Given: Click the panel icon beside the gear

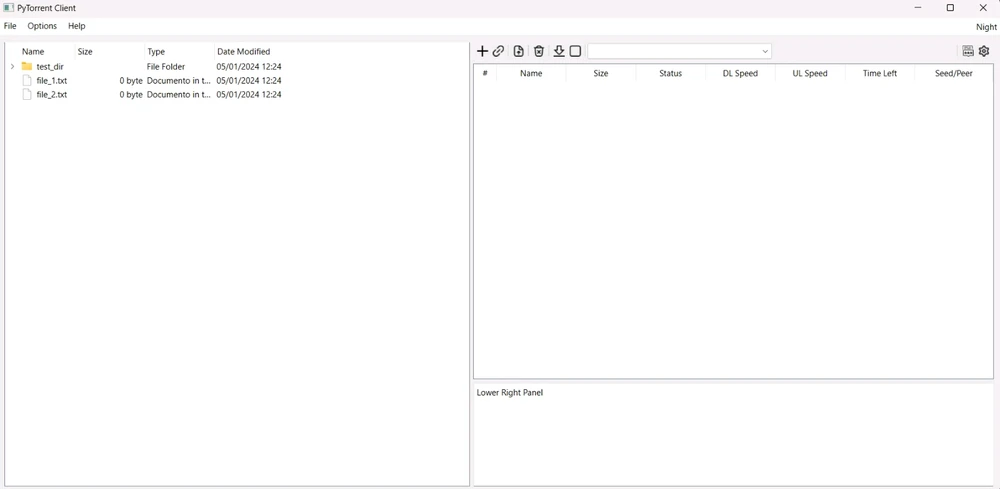Looking at the screenshot, I should [x=968, y=51].
